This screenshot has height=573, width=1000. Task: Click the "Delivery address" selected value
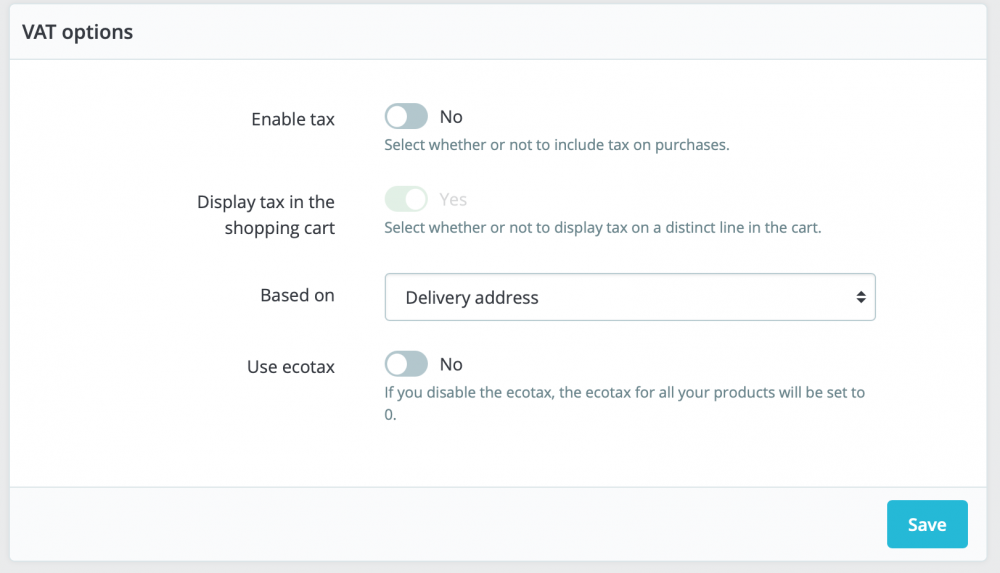(472, 298)
